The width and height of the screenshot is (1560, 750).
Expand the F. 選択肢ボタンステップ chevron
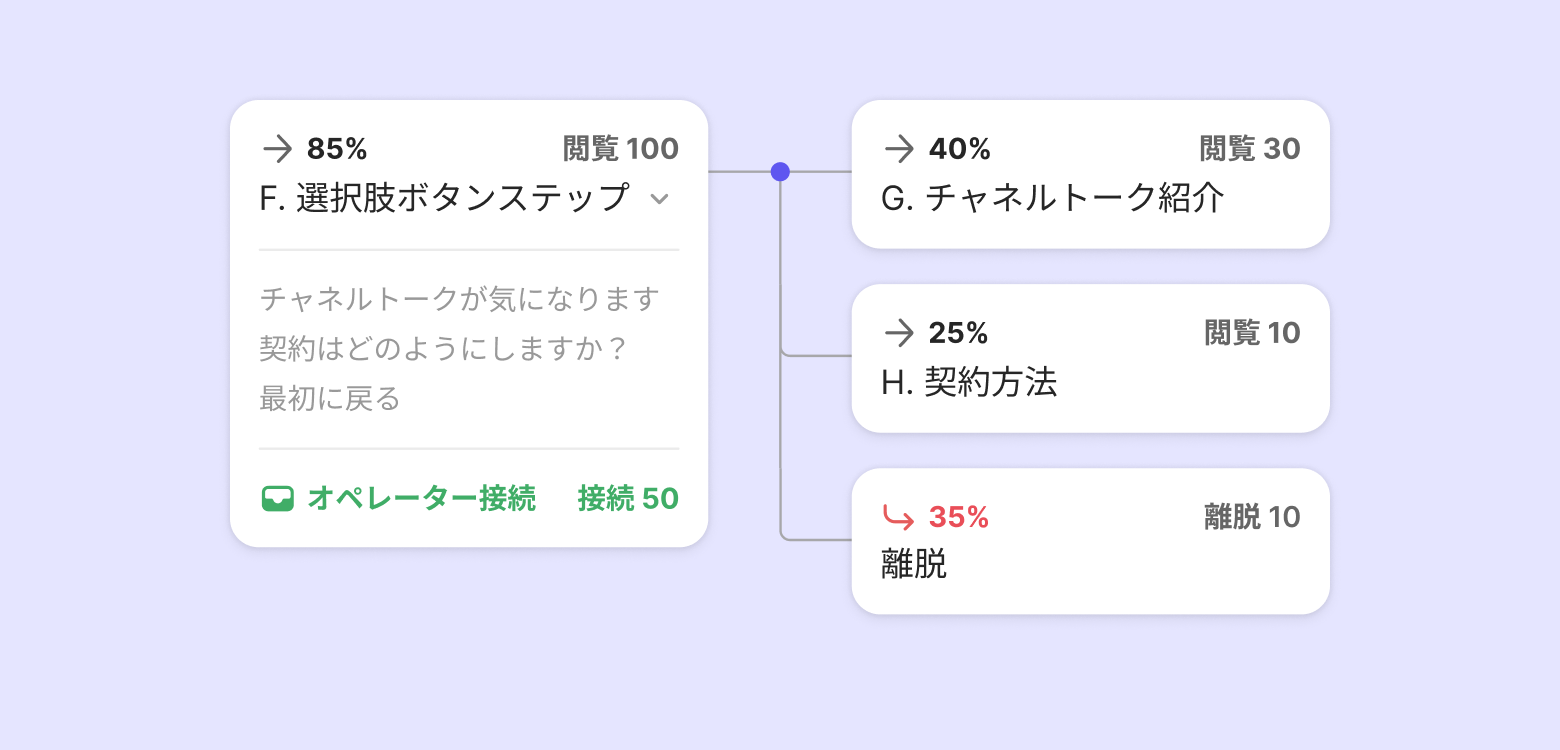pos(659,199)
